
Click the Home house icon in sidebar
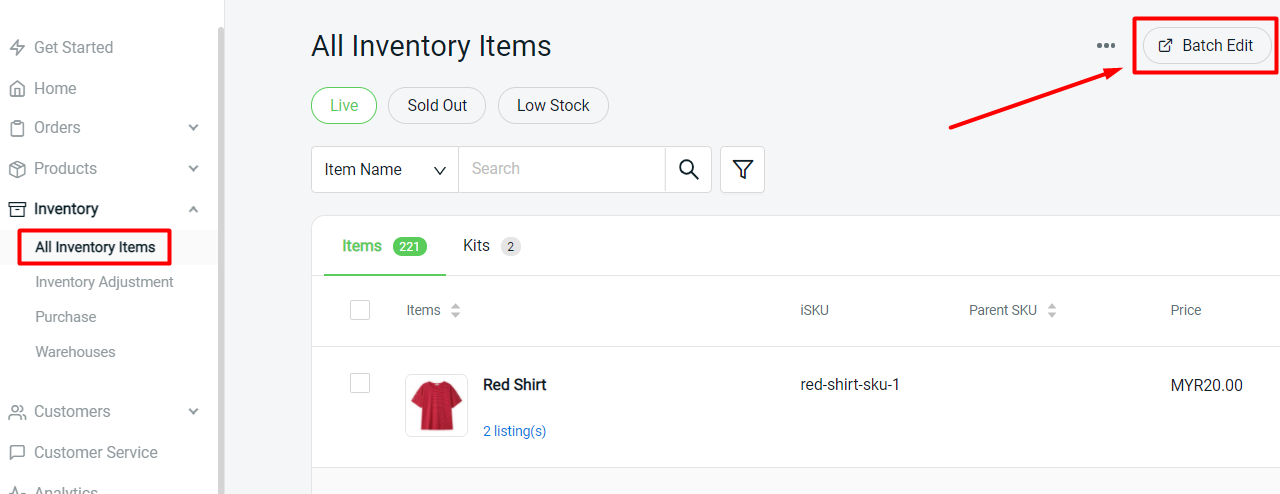pyautogui.click(x=17, y=88)
